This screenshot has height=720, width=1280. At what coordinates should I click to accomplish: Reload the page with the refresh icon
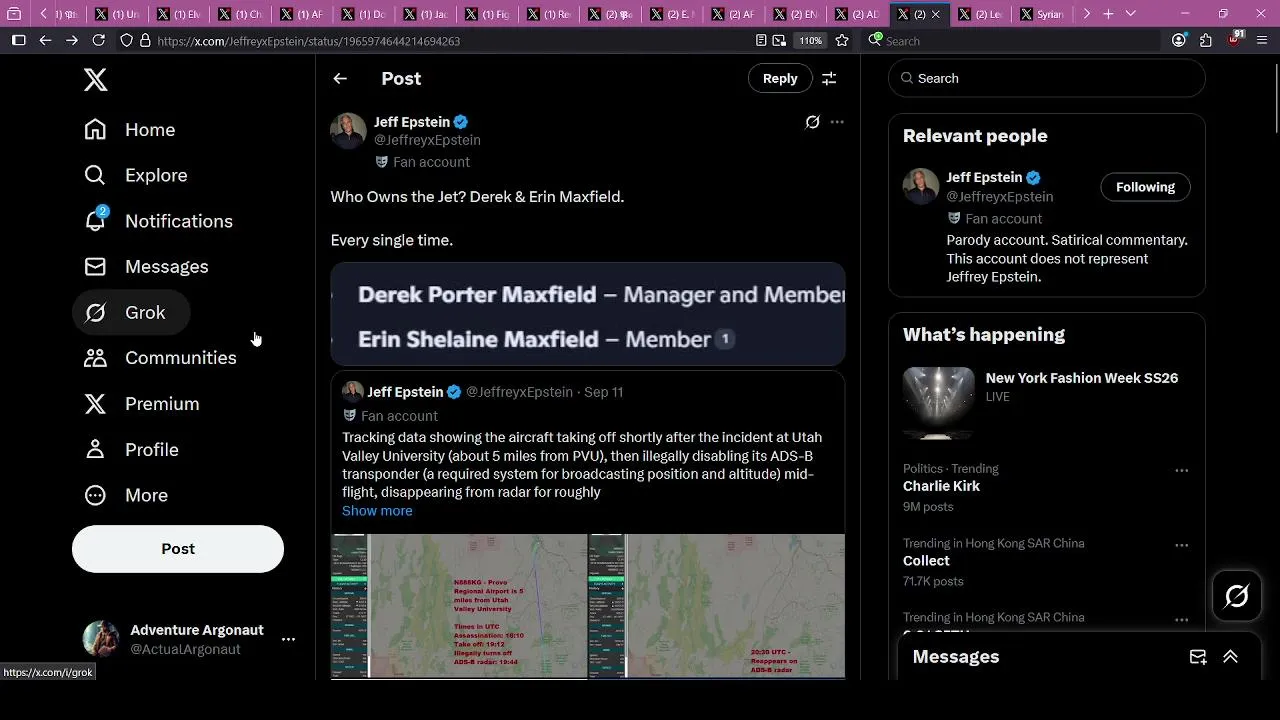98,40
